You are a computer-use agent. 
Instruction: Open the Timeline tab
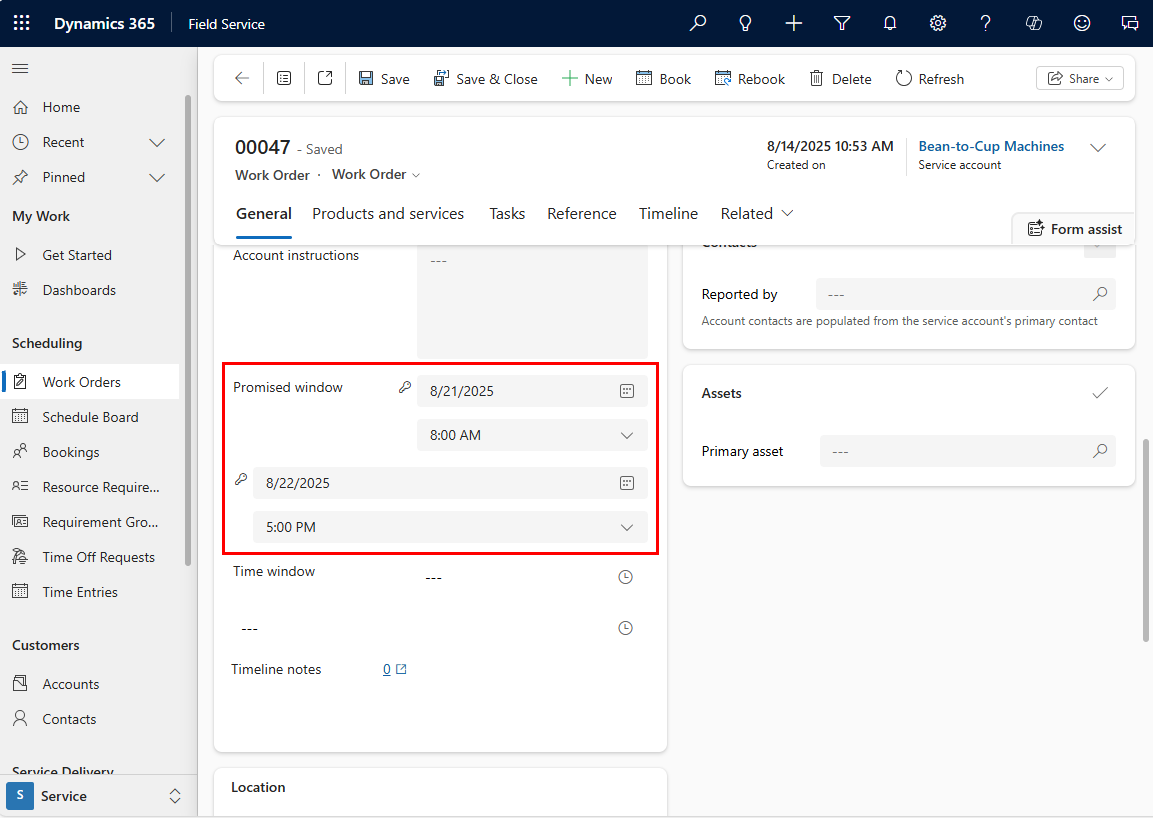pos(668,213)
